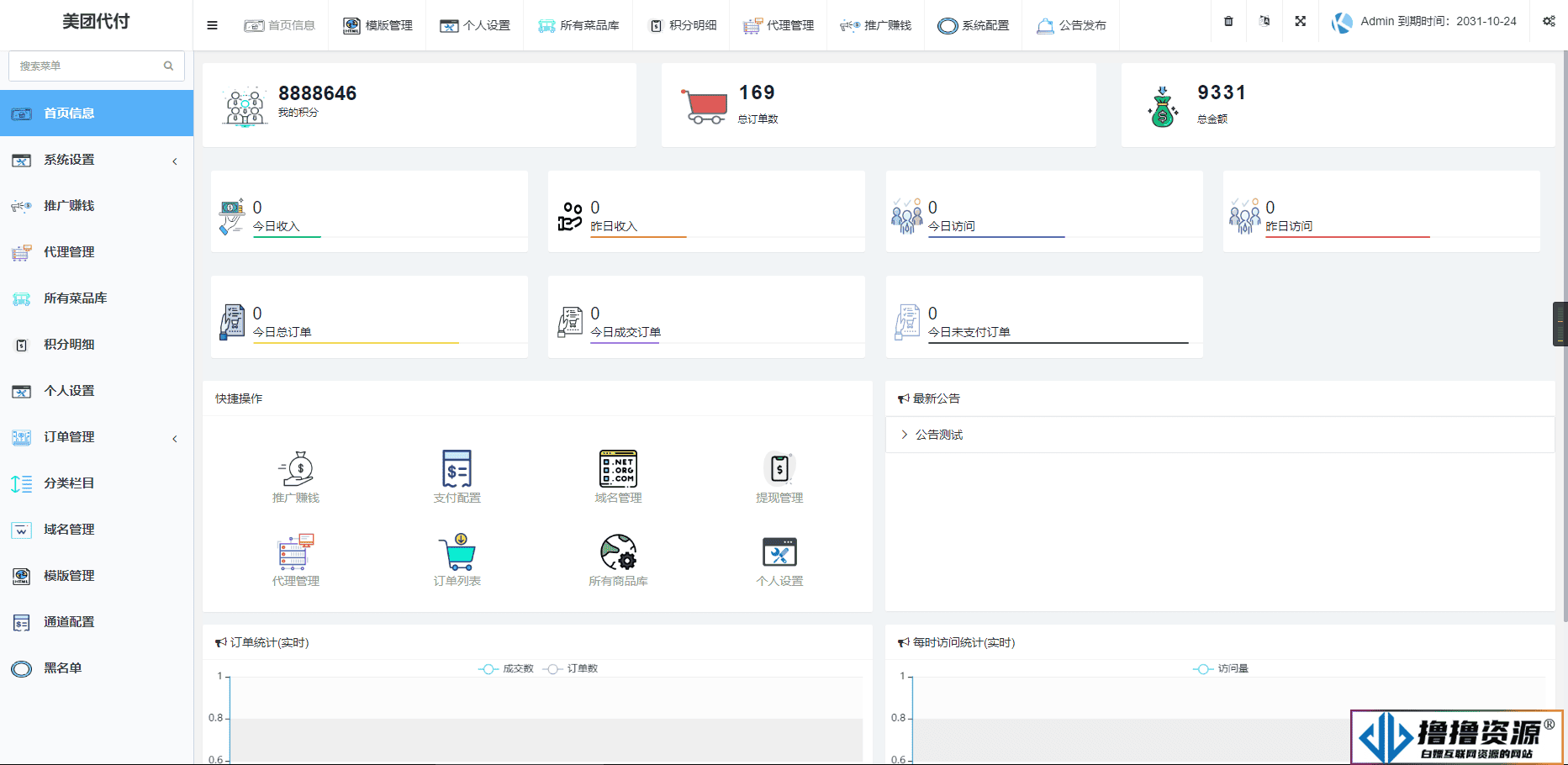Click the 昨日收入 card icon

pyautogui.click(x=570, y=216)
